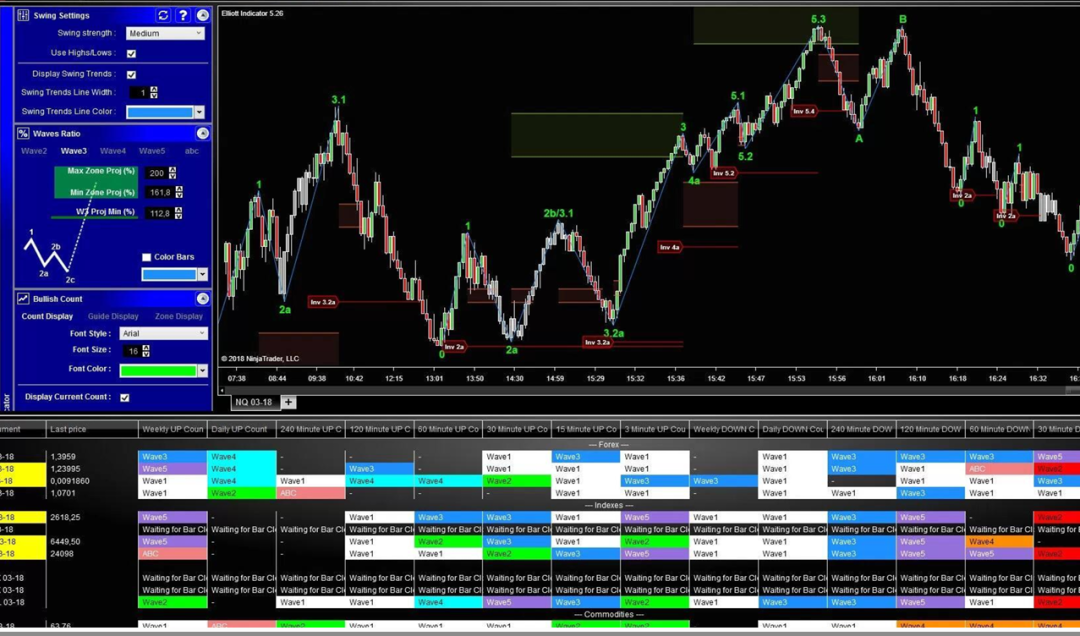
Task: Click the green Font Color swatch
Action: pos(158,371)
